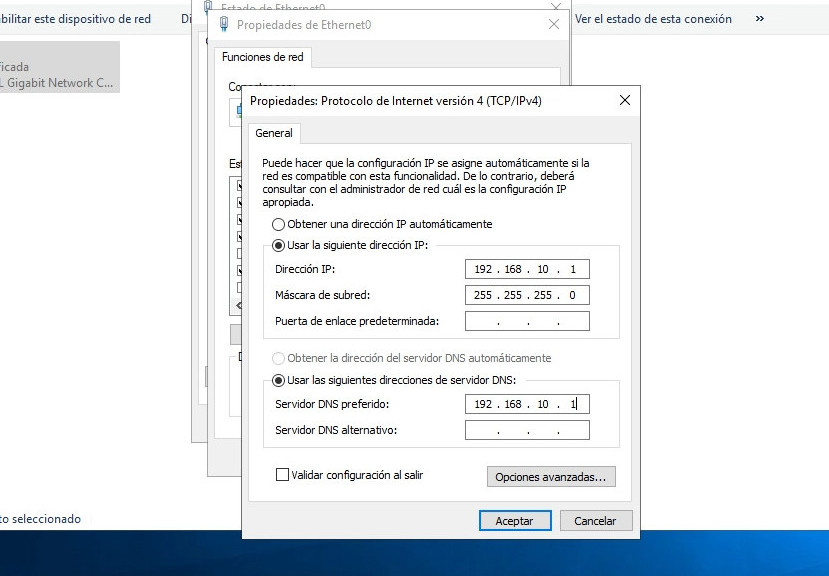Open the Funciones de red tab
The width and height of the screenshot is (829, 576).
coord(262,58)
